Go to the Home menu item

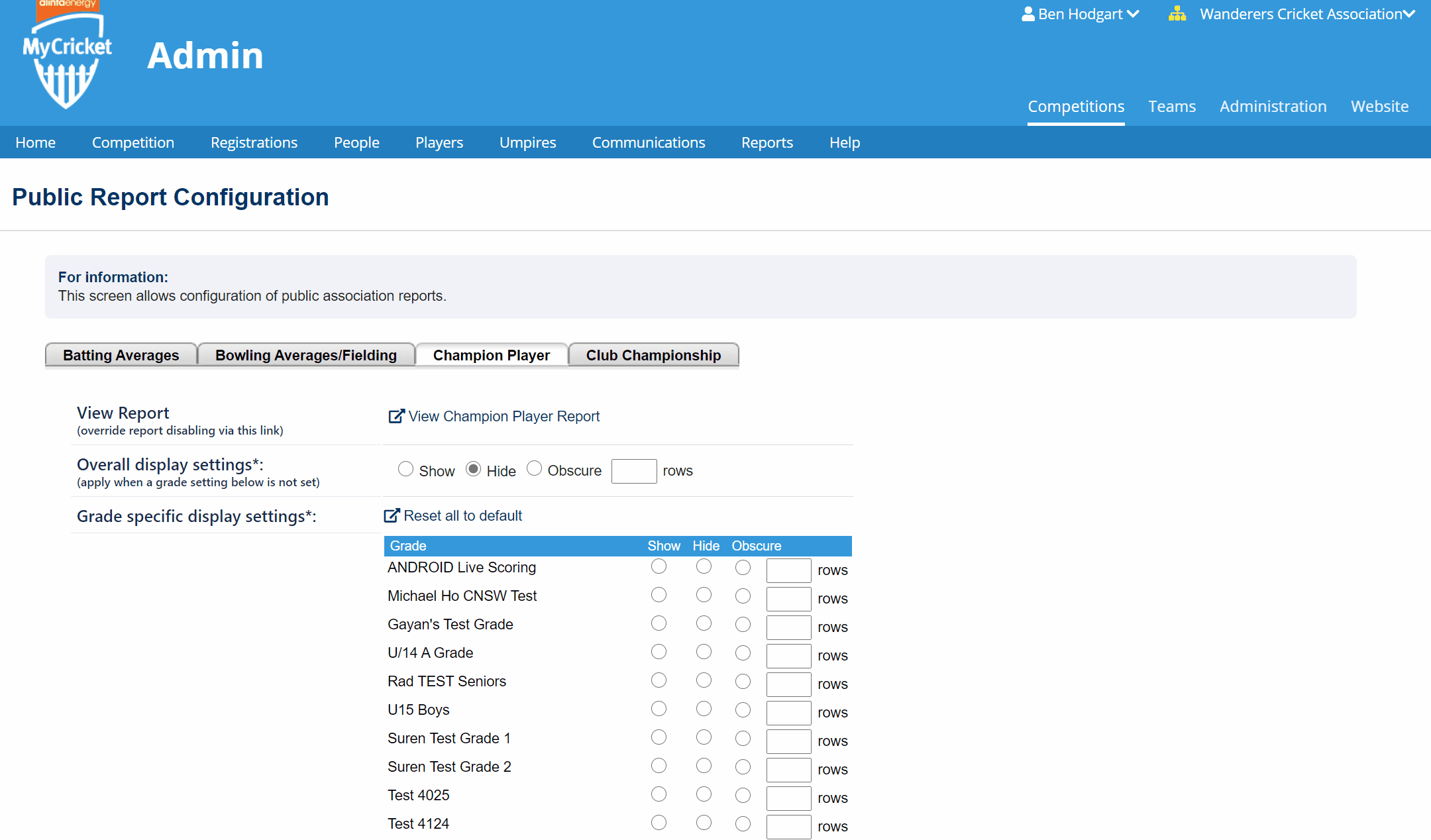[36, 142]
